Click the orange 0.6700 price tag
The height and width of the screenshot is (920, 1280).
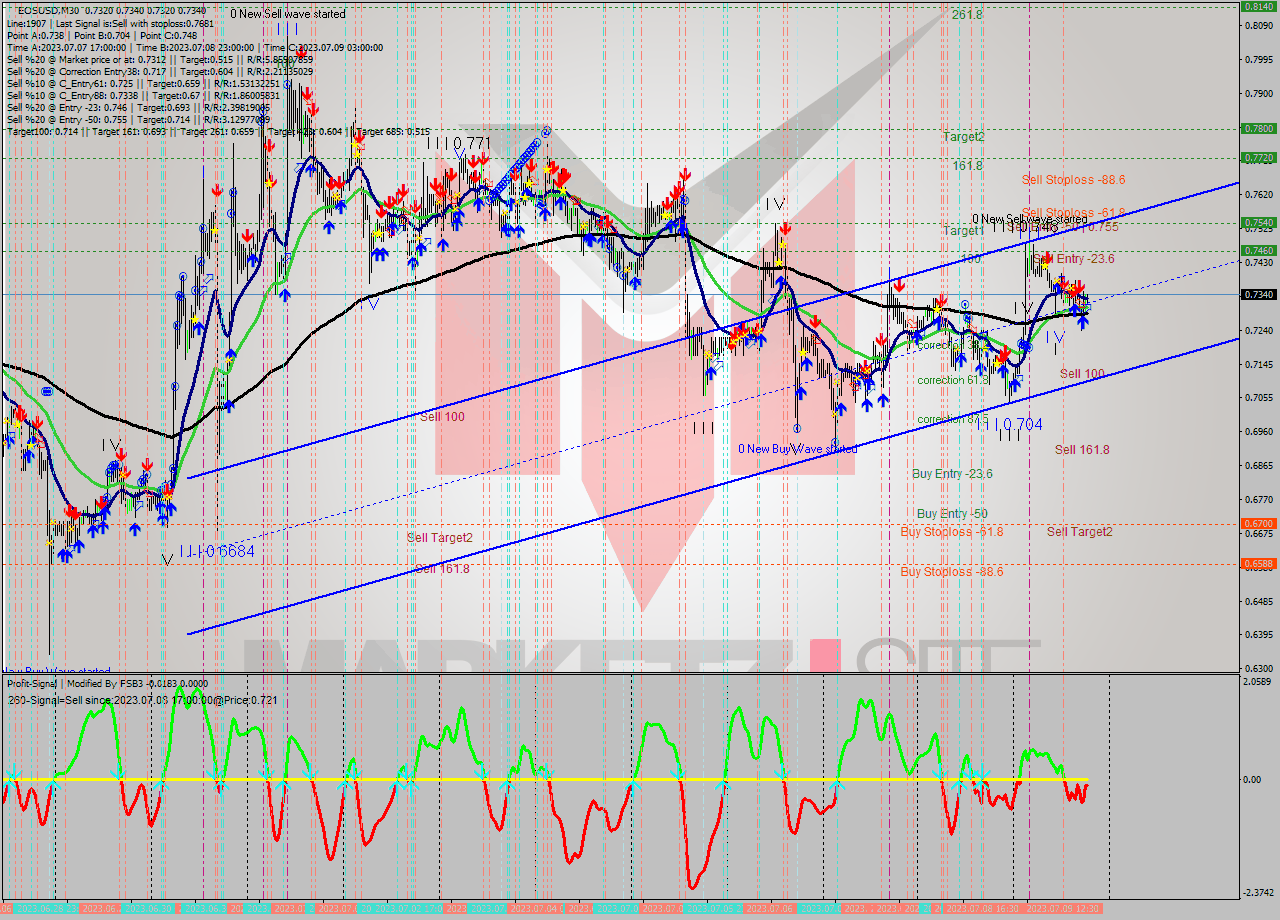[1257, 523]
